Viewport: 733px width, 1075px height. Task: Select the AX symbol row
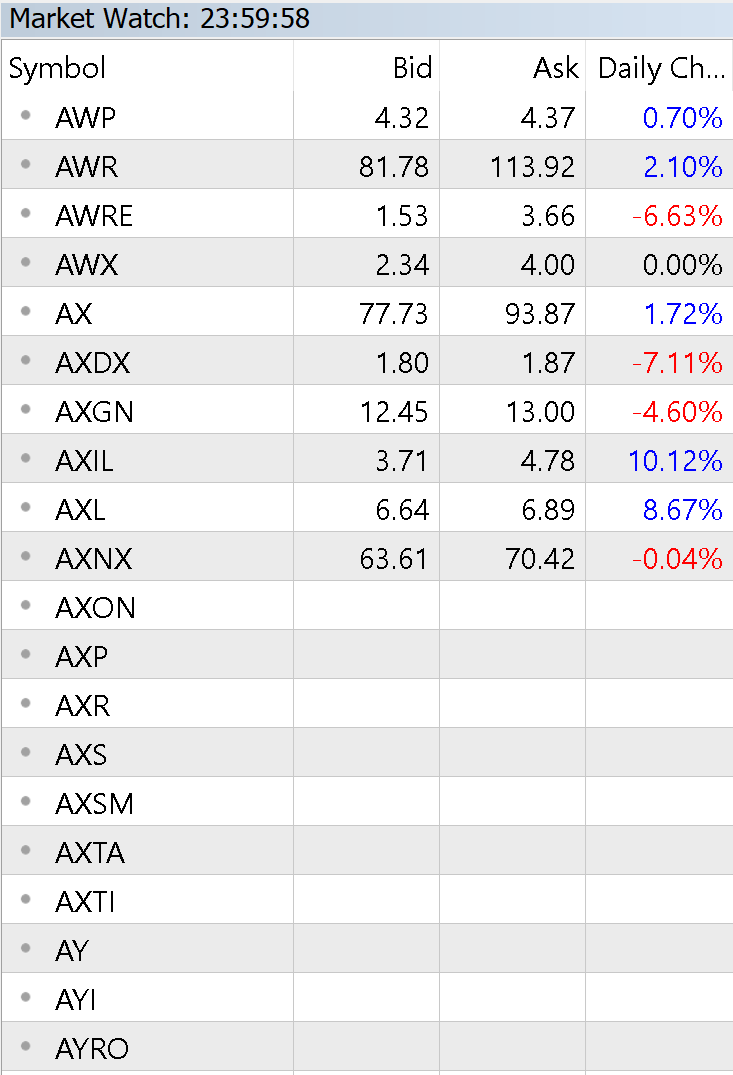click(x=367, y=311)
